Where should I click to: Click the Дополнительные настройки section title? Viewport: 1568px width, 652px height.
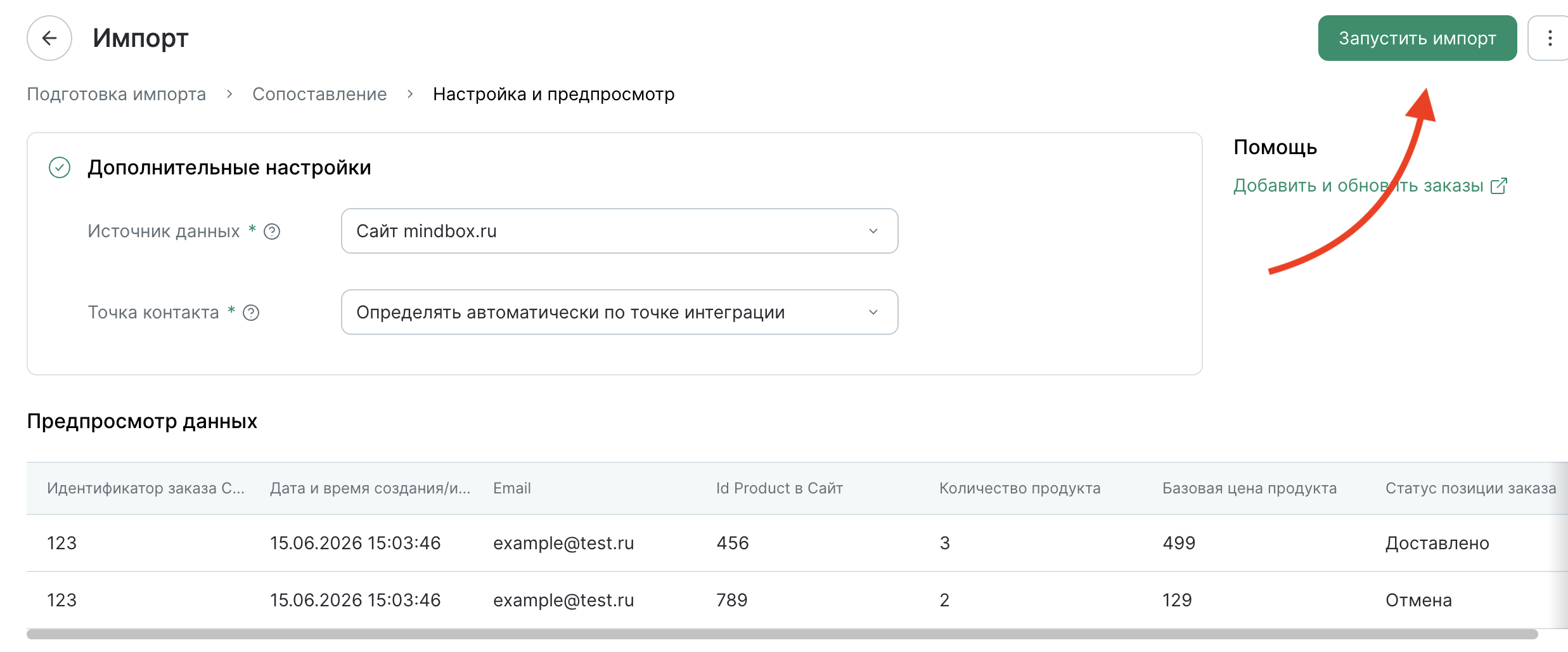click(x=229, y=167)
